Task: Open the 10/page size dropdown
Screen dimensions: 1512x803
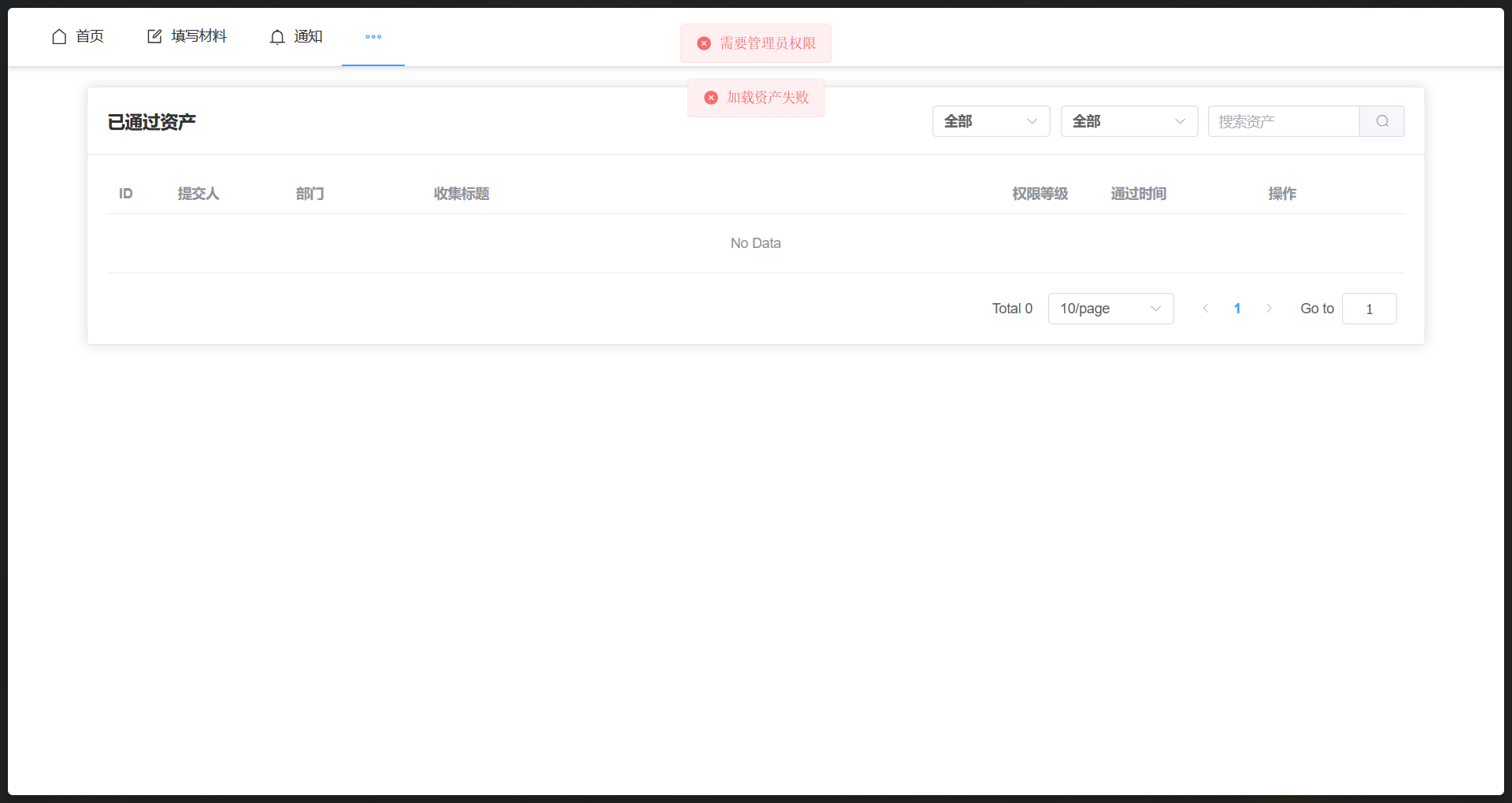Action: (x=1111, y=309)
